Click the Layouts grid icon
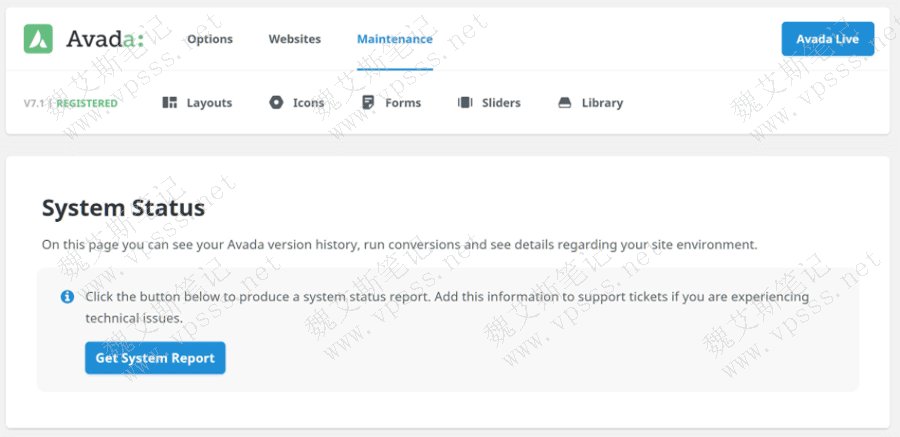Viewport: 900px width, 437px height. [169, 103]
